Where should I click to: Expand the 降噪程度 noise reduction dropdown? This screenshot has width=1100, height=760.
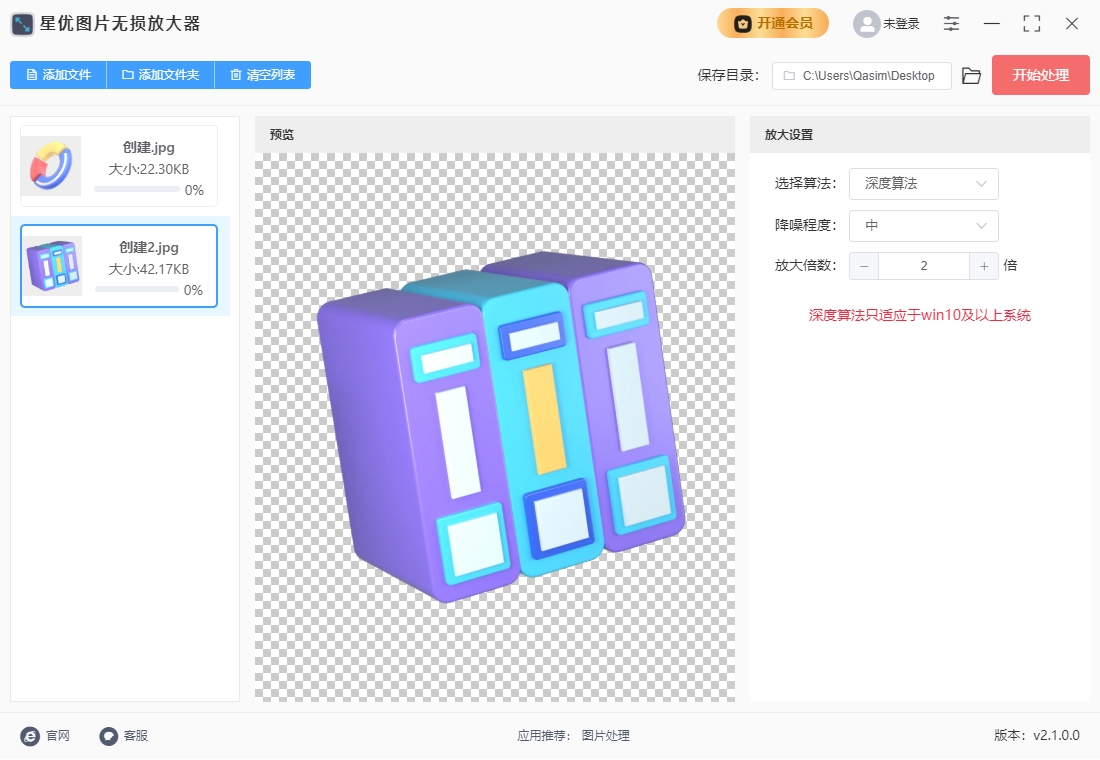[x=923, y=226]
